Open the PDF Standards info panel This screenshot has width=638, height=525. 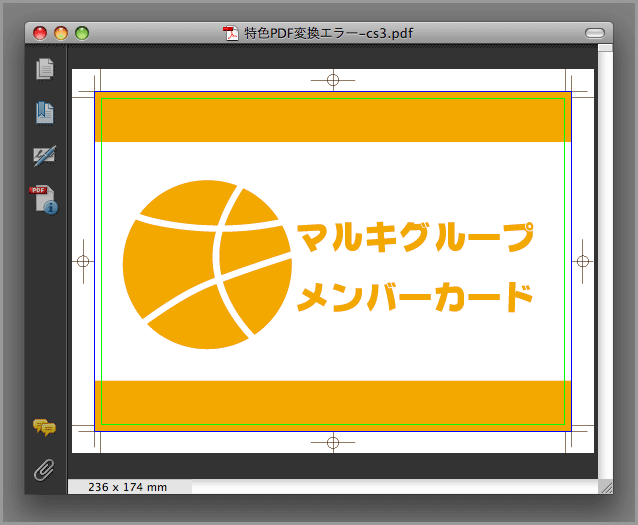click(45, 199)
